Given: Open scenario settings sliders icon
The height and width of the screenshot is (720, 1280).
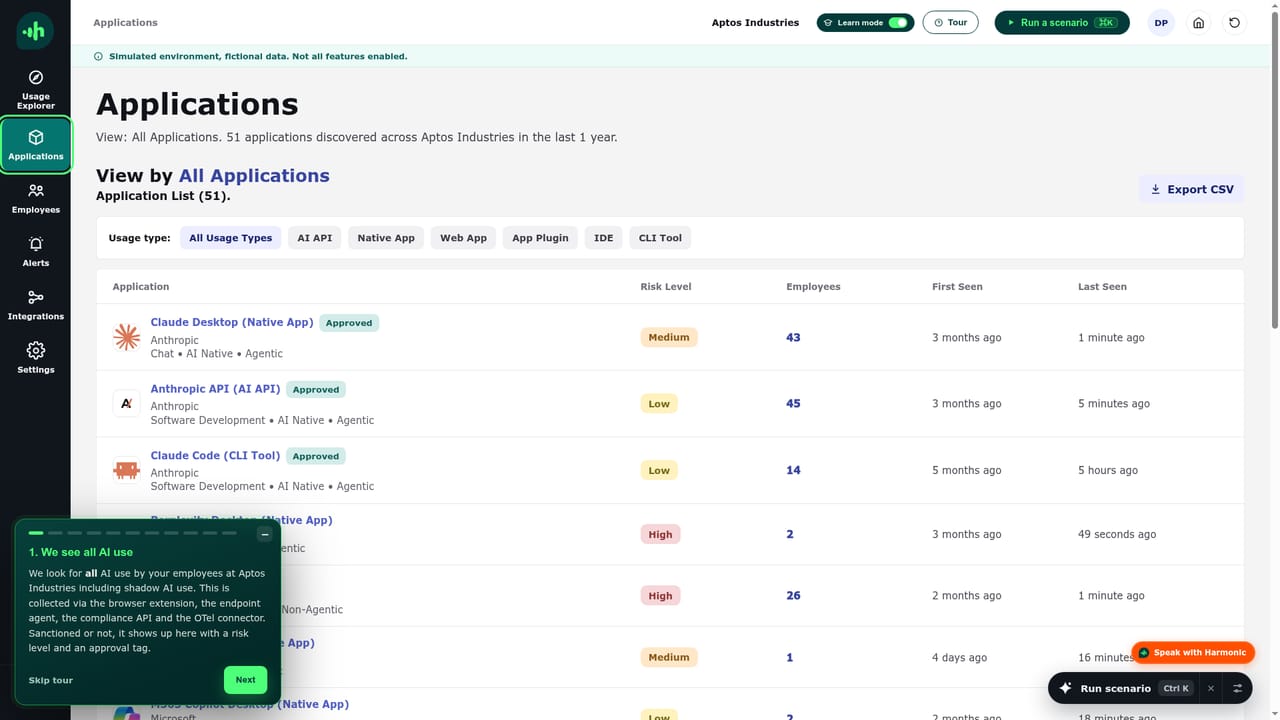Looking at the screenshot, I should (1237, 688).
